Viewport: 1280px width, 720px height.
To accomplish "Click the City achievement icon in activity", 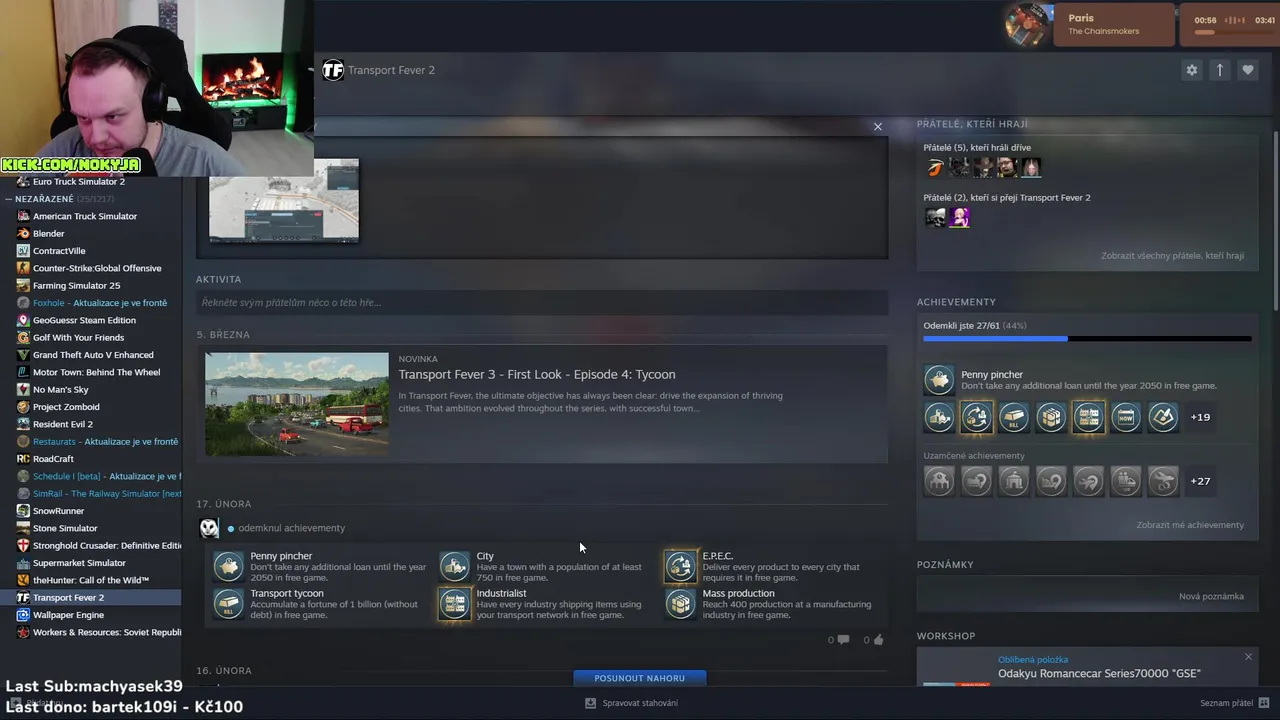I will (454, 566).
